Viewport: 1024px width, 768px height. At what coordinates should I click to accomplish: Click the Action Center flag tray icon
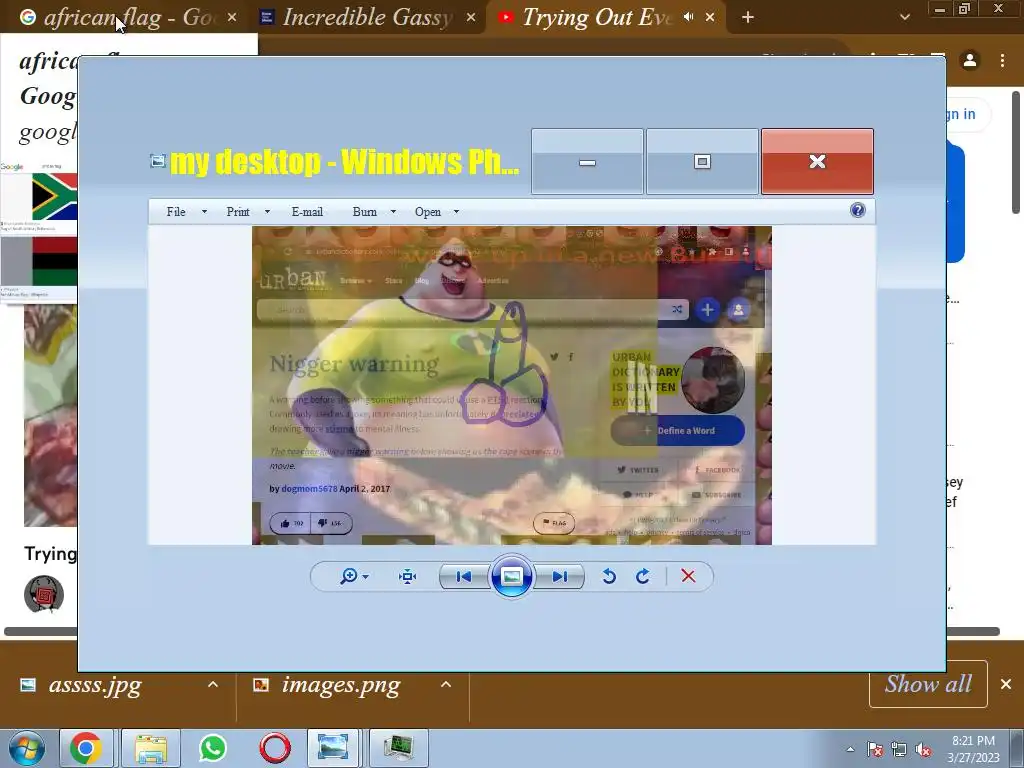tap(874, 749)
